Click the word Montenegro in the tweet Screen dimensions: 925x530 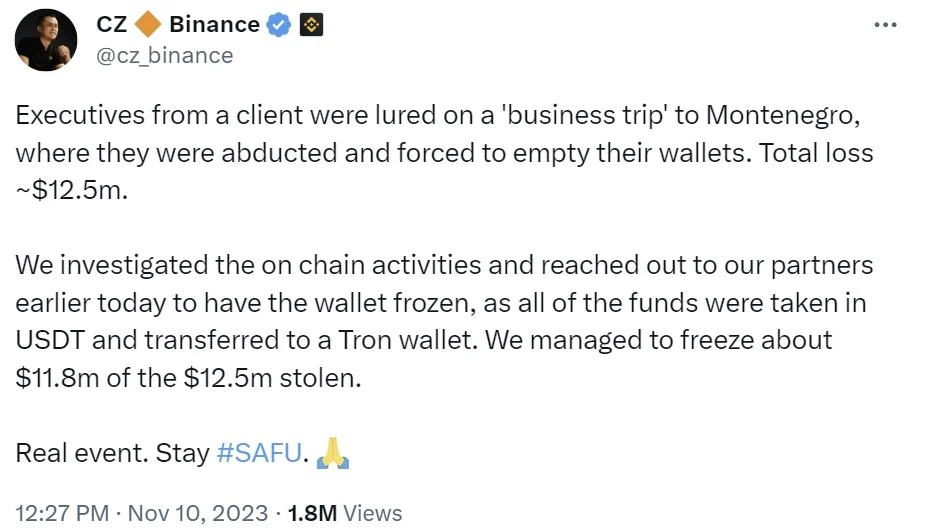[x=782, y=114]
